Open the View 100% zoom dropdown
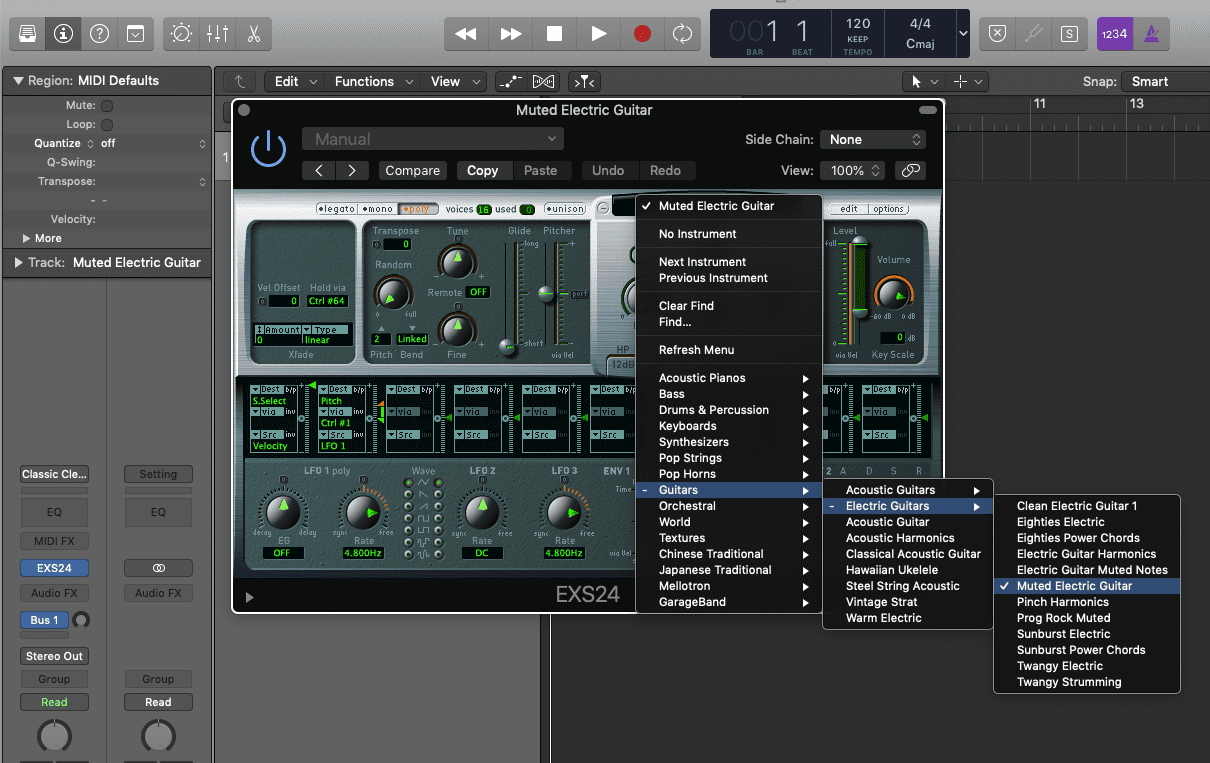 (x=853, y=170)
